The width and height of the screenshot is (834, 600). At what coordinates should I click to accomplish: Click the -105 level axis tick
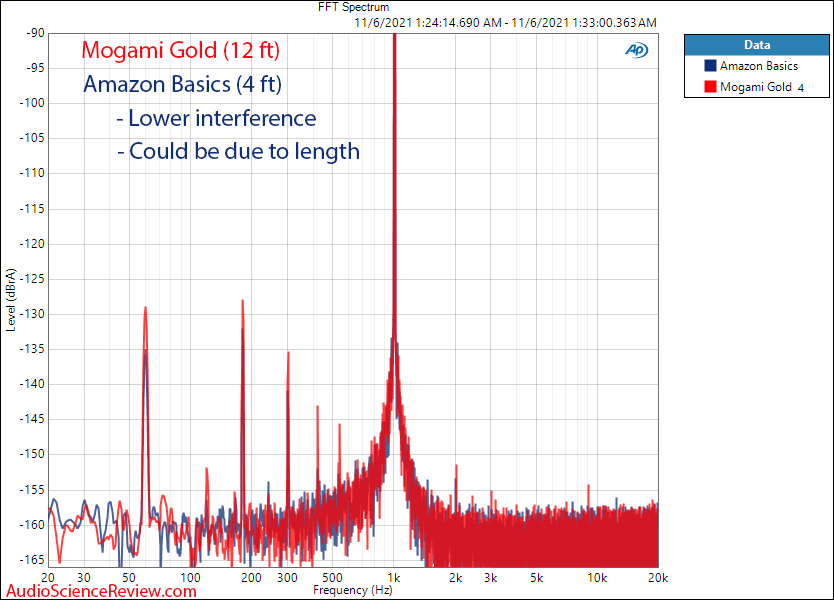point(32,138)
